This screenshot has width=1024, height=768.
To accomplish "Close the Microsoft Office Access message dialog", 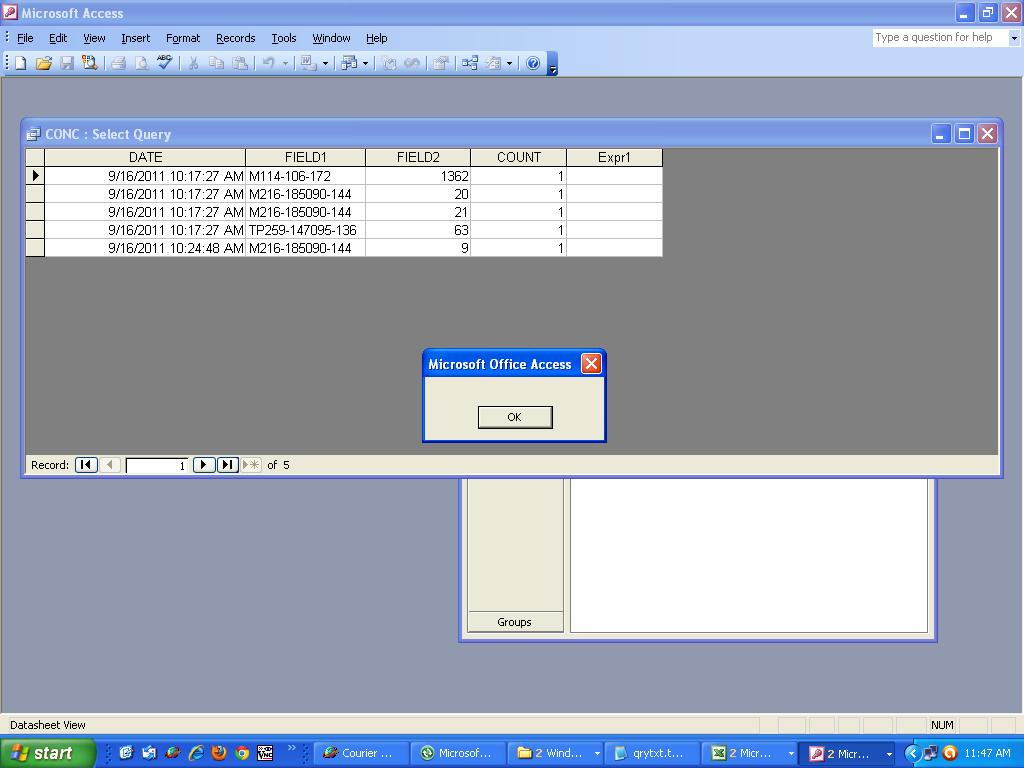I will (x=591, y=364).
